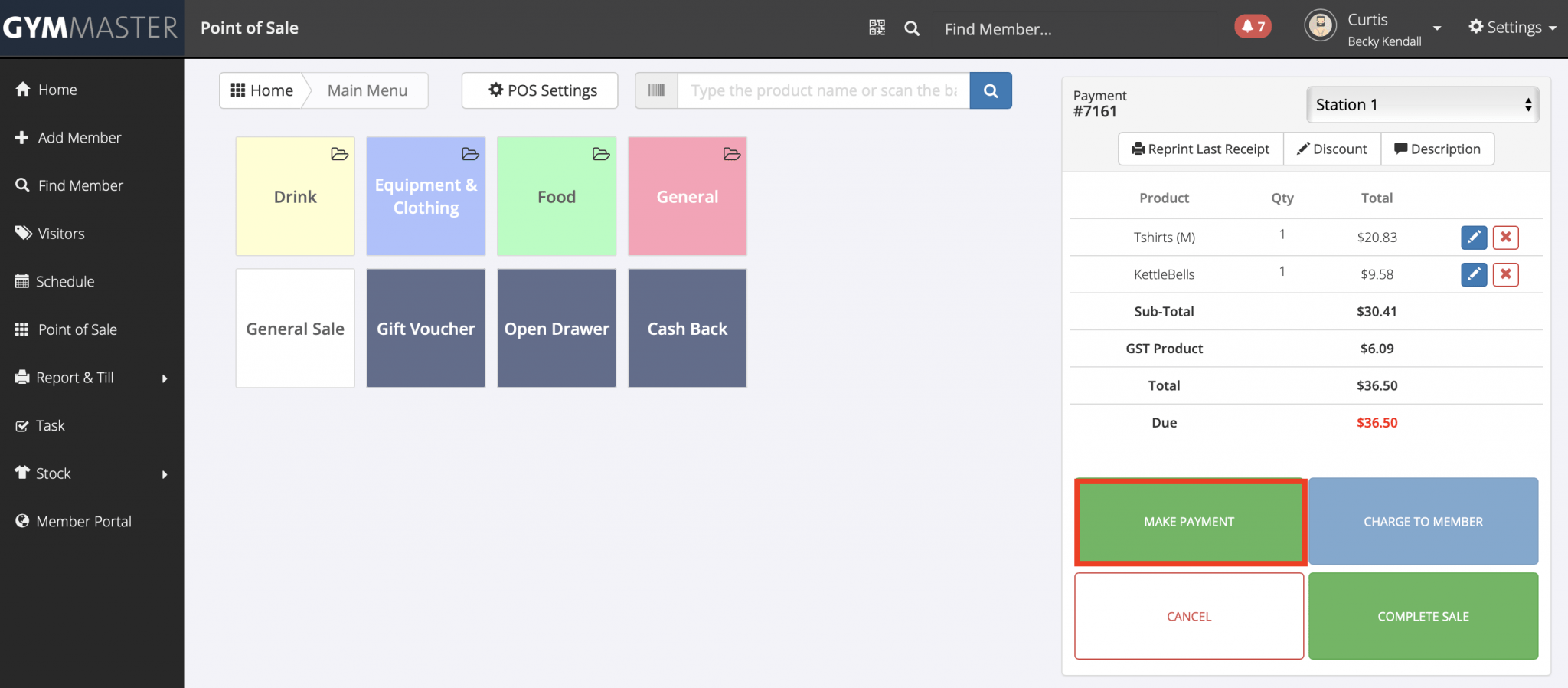Apply a Discount to the sale

[x=1332, y=149]
